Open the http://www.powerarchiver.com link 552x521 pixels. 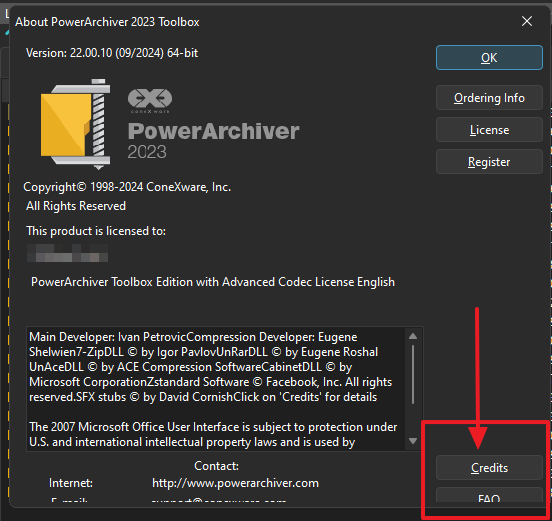pyautogui.click(x=235, y=483)
